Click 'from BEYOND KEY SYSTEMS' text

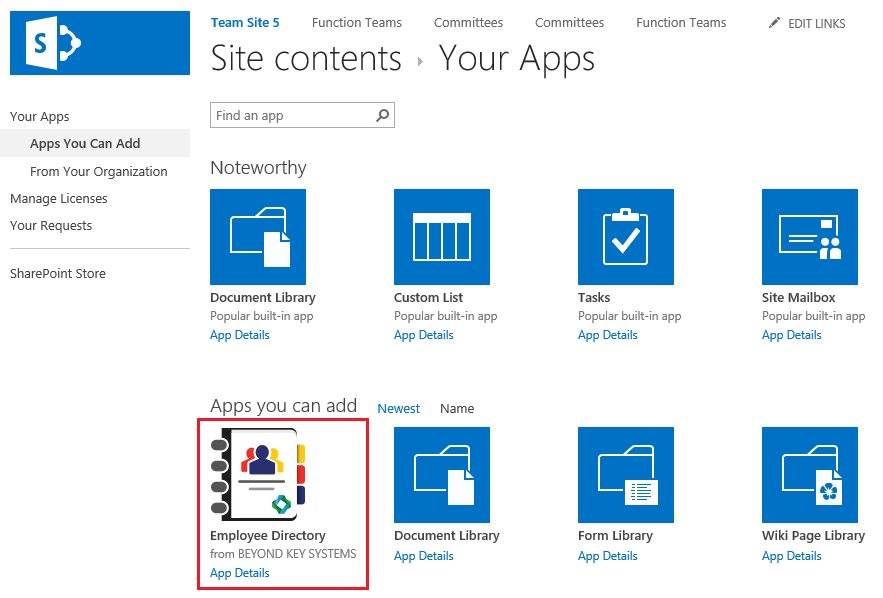283,554
